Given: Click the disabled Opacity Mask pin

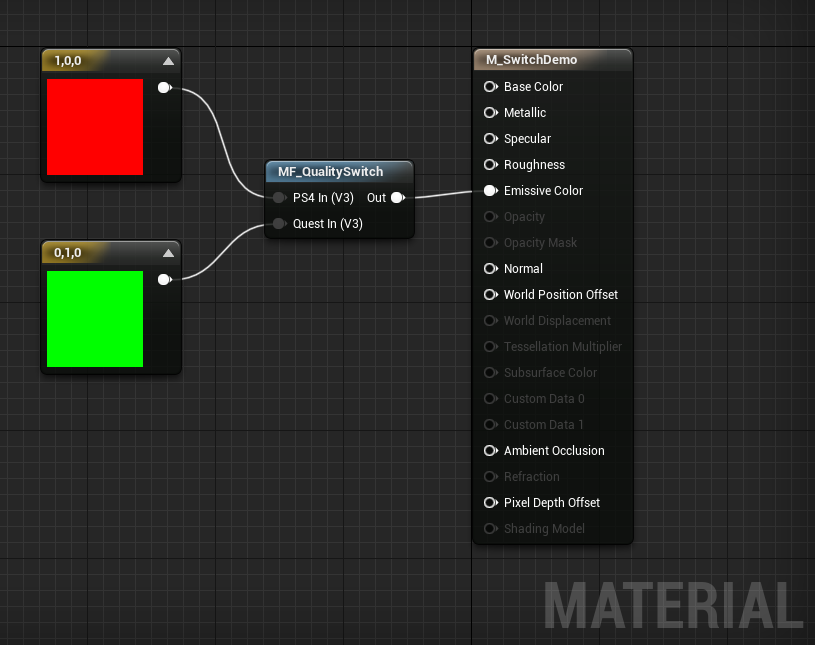Looking at the screenshot, I should 490,243.
